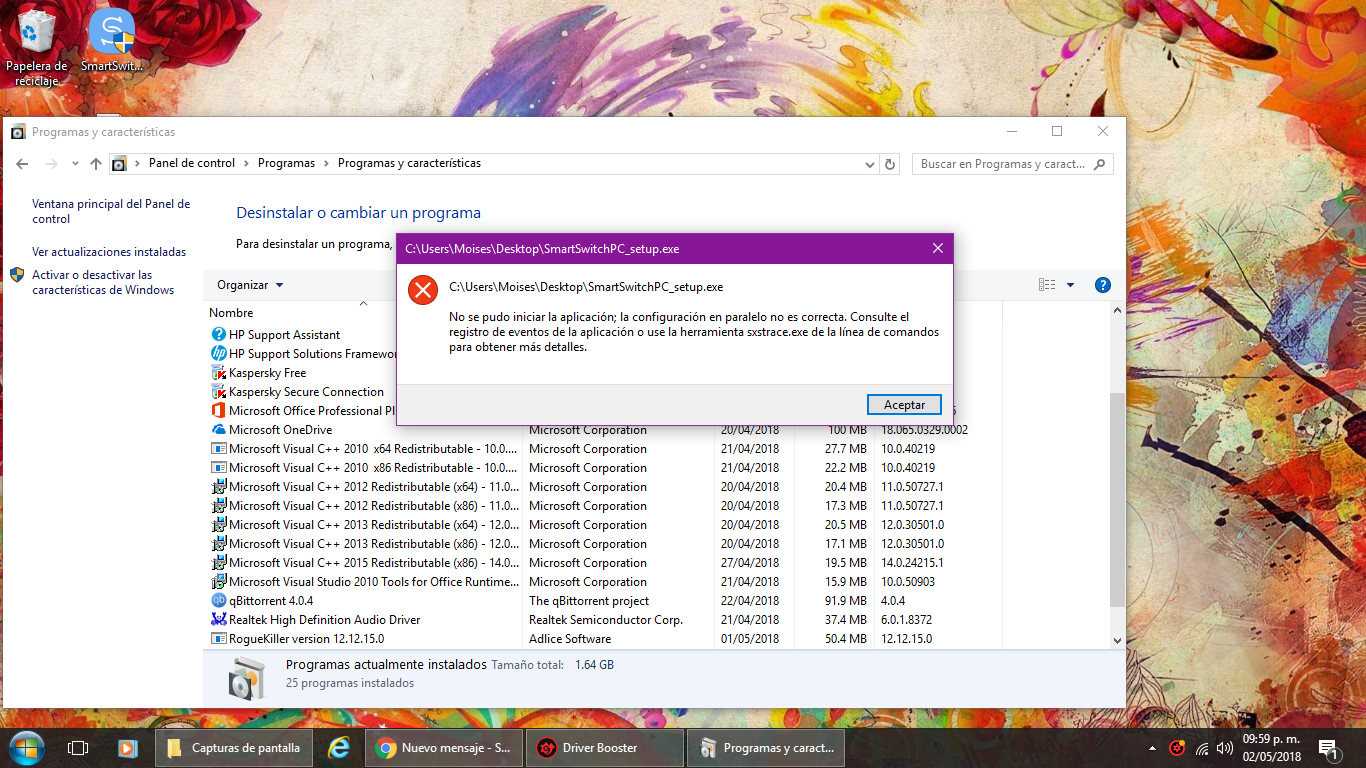Click the Microsoft OneDrive cloud icon

219,429
